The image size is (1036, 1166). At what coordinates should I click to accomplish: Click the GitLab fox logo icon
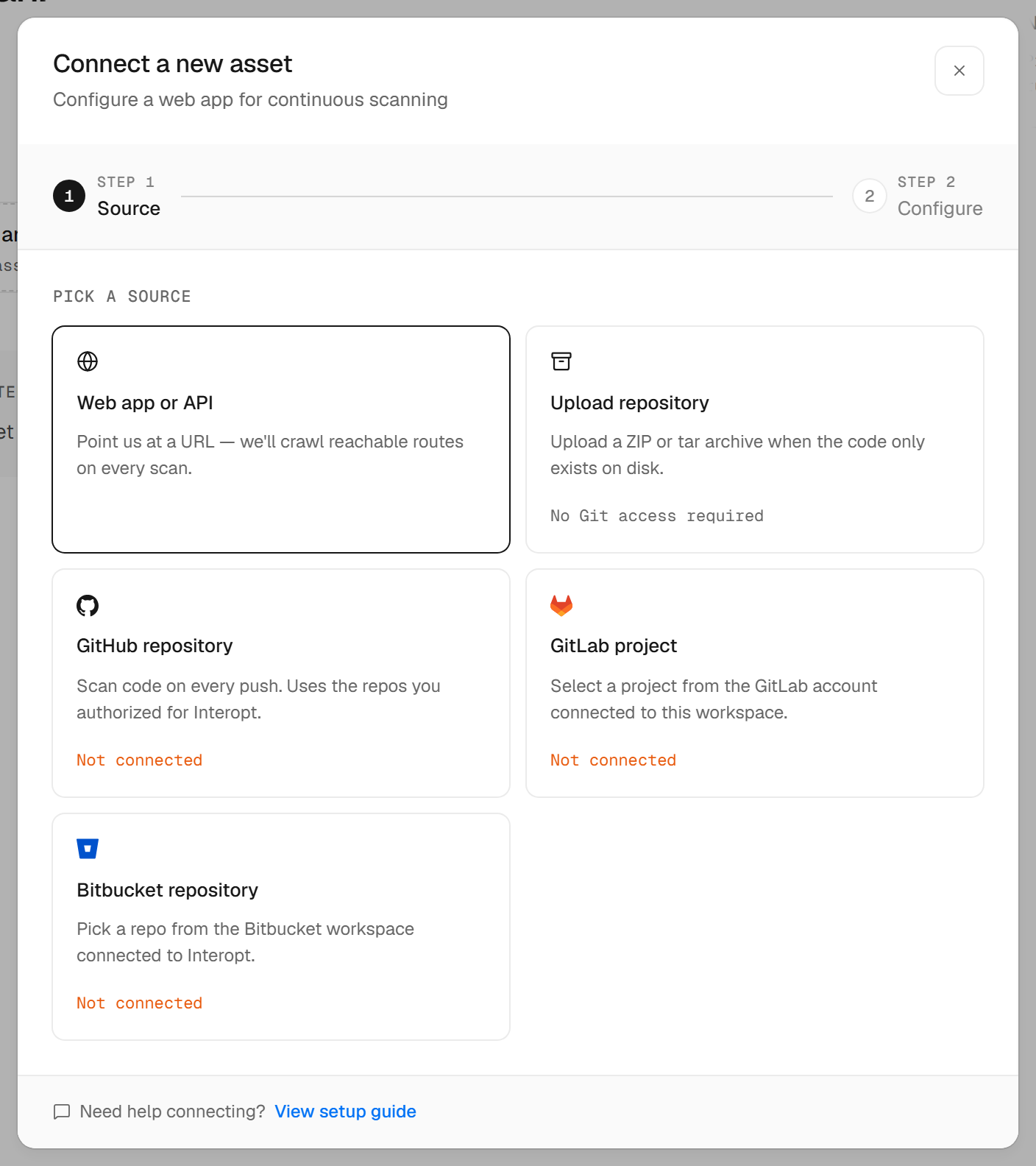click(x=561, y=606)
